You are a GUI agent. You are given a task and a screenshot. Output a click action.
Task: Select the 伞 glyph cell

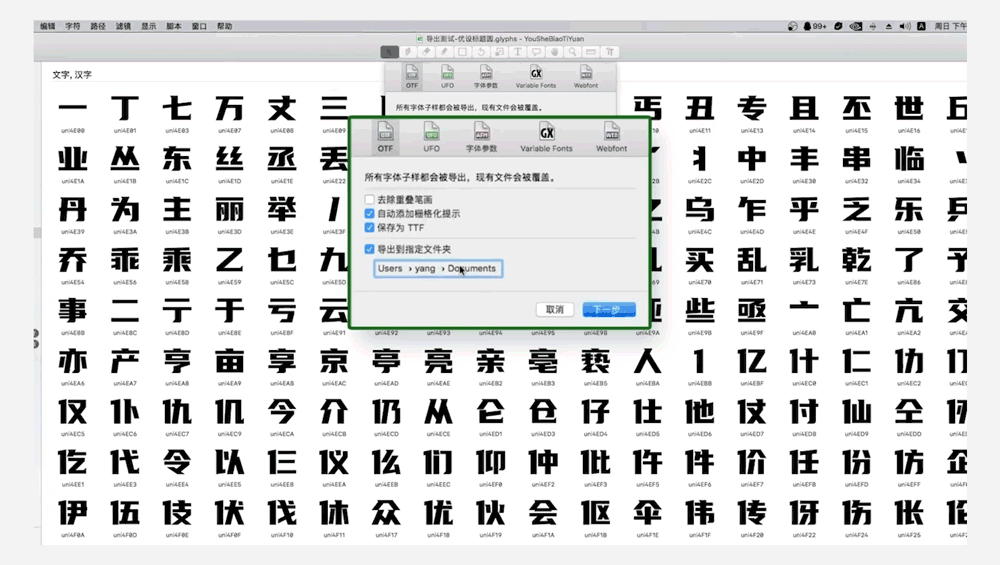click(647, 518)
